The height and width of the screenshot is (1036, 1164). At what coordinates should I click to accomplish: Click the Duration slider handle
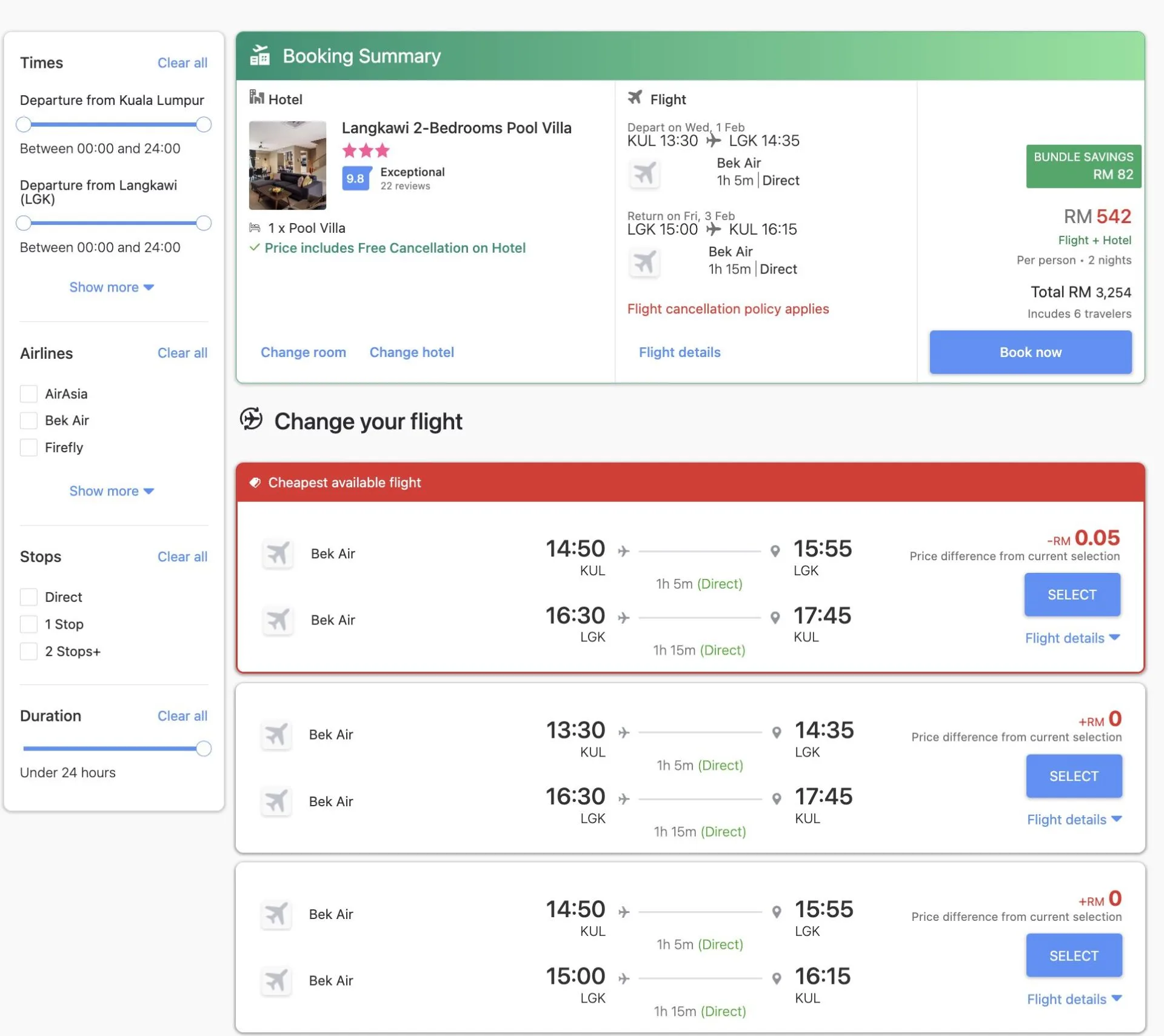coord(204,749)
